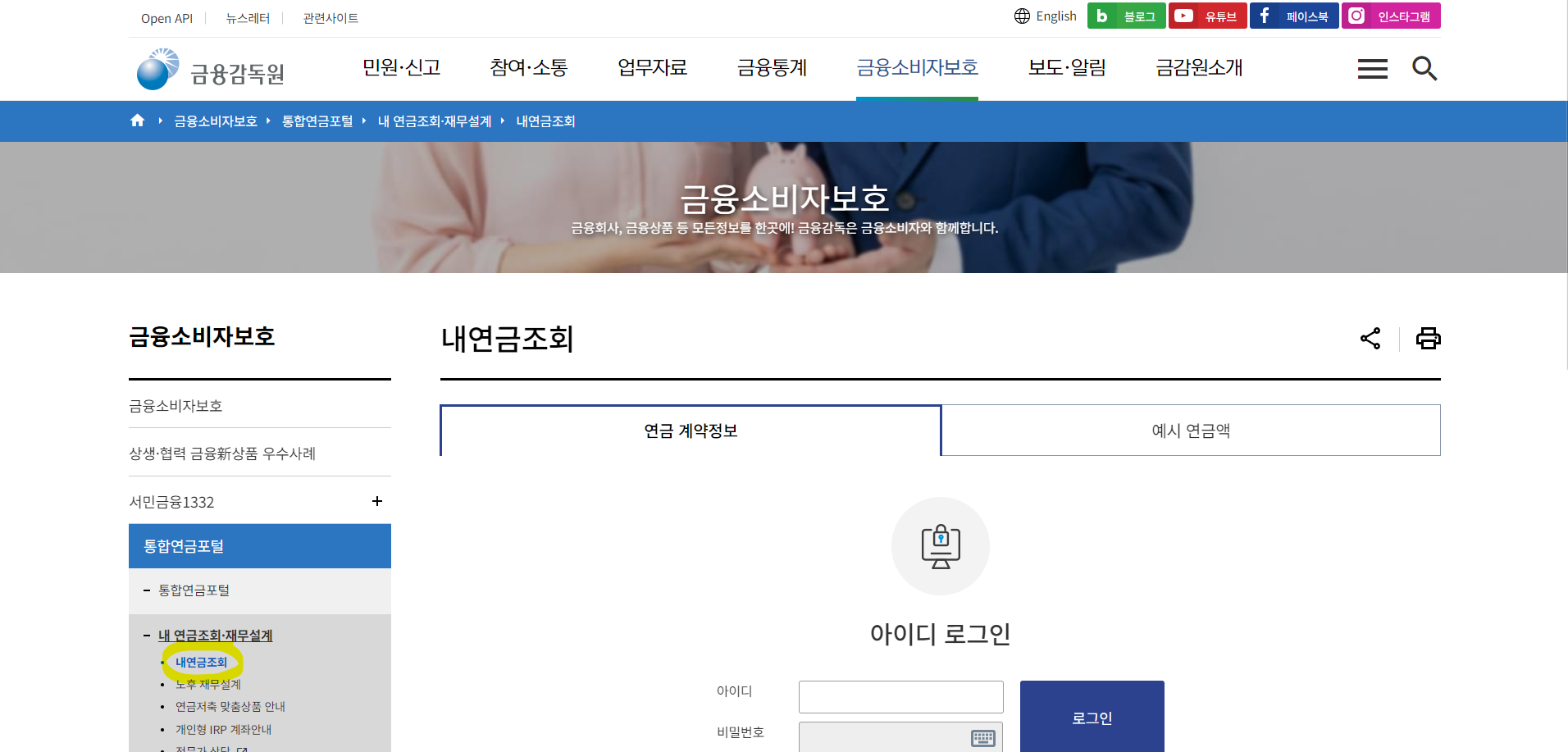Open the 유튜브 social button

[1207, 16]
